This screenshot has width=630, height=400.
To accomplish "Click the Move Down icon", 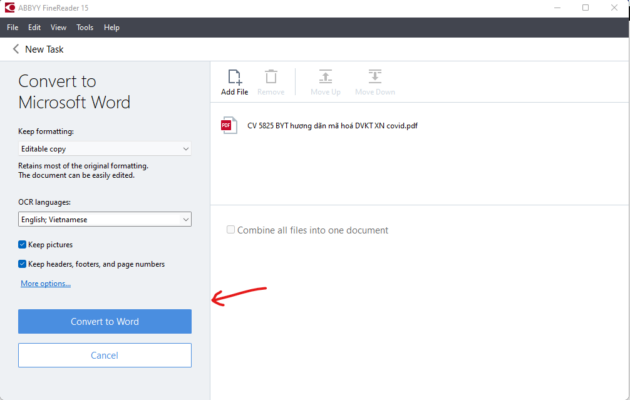I will [375, 76].
